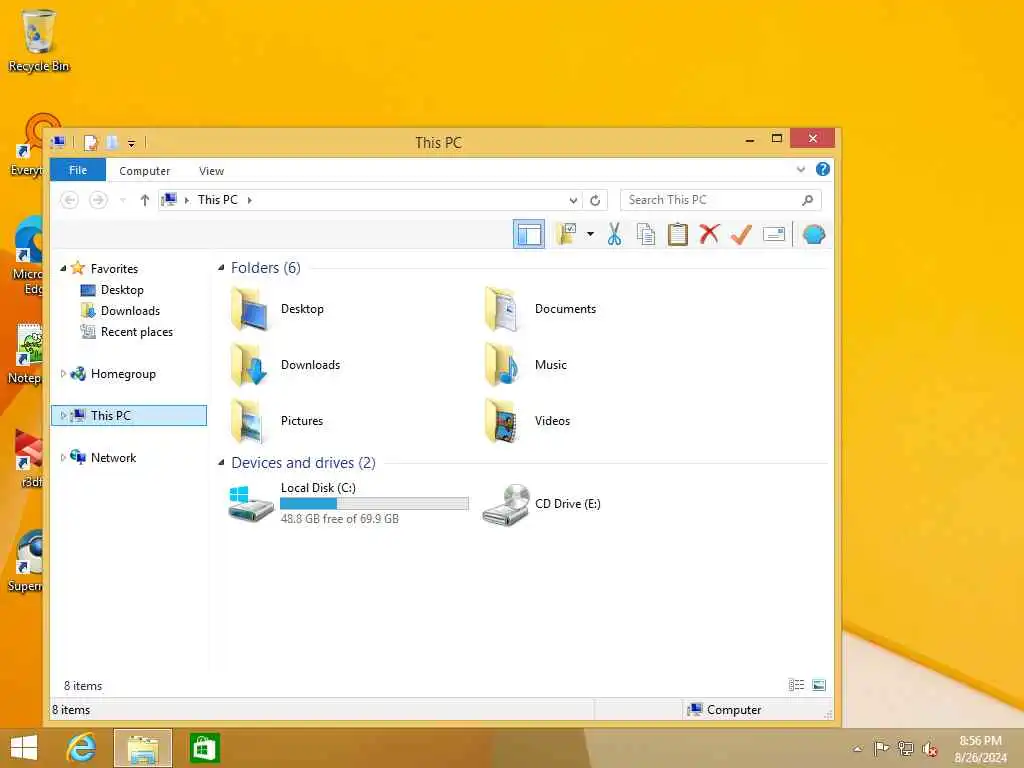
Task: Click the Copy toolbar icon
Action: 645,234
